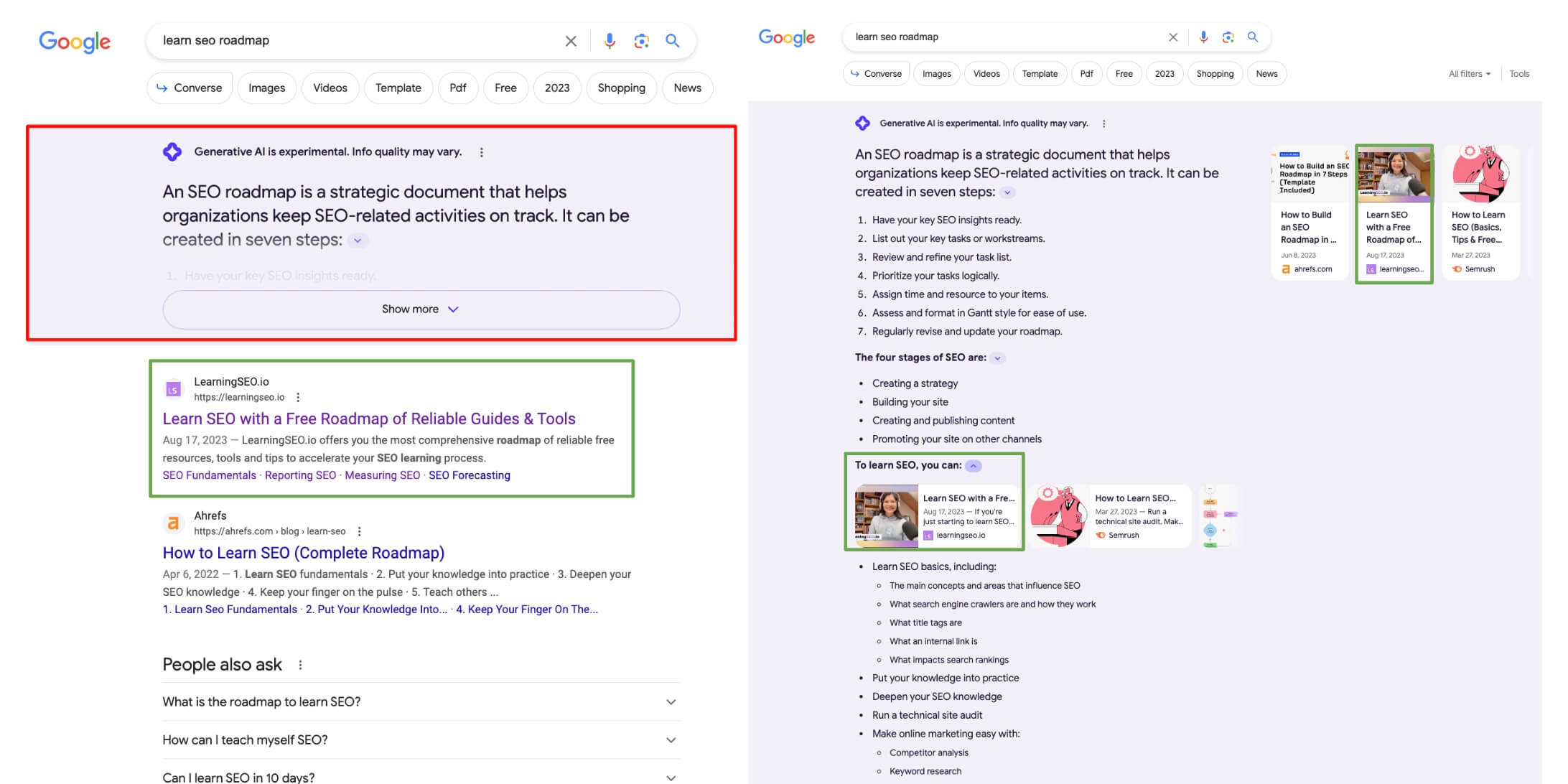1568x784 pixels.
Task: Expand chevron after 'created in seven steps' right window
Action: coord(1008,192)
